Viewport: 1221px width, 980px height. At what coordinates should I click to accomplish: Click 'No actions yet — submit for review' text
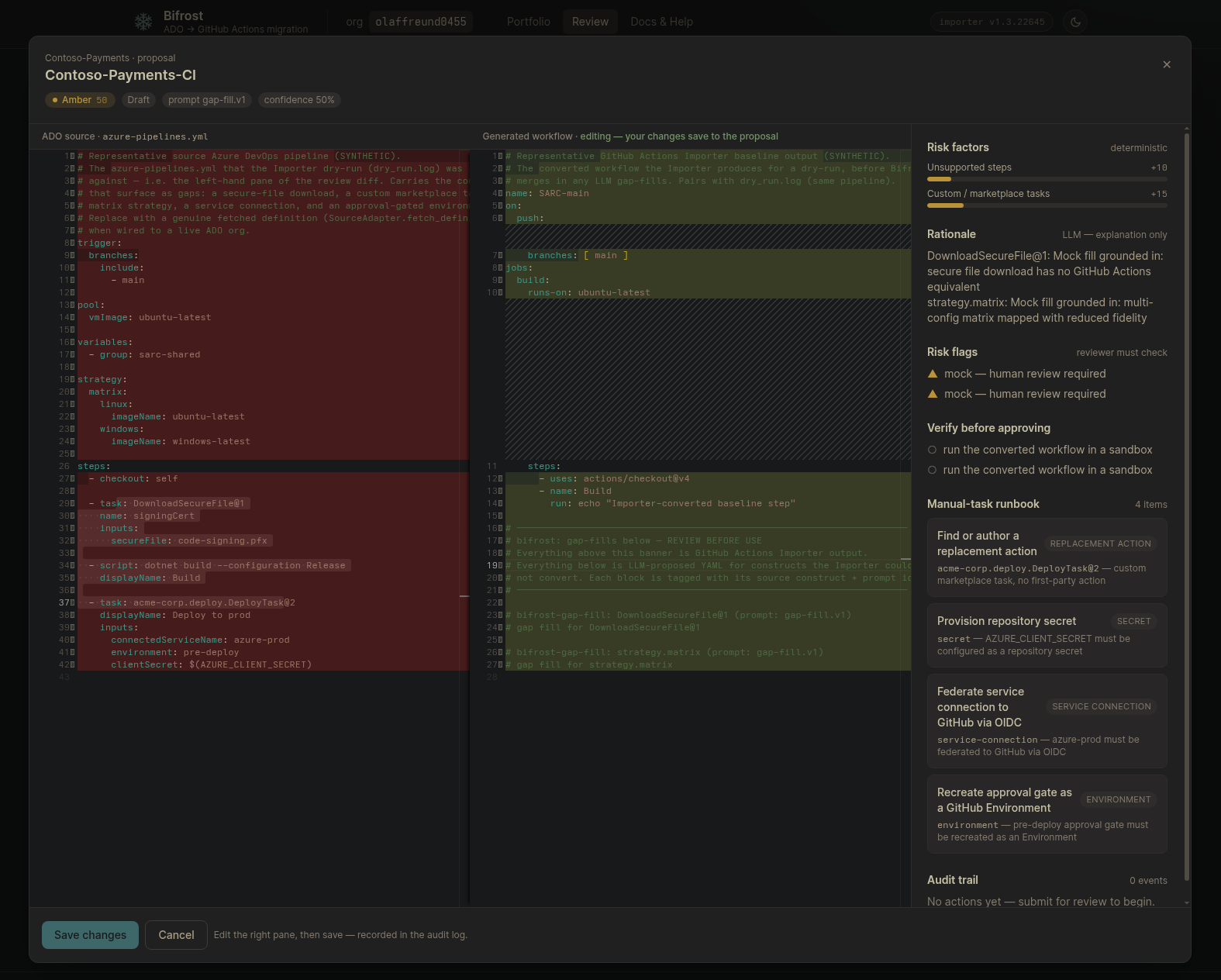1040,902
